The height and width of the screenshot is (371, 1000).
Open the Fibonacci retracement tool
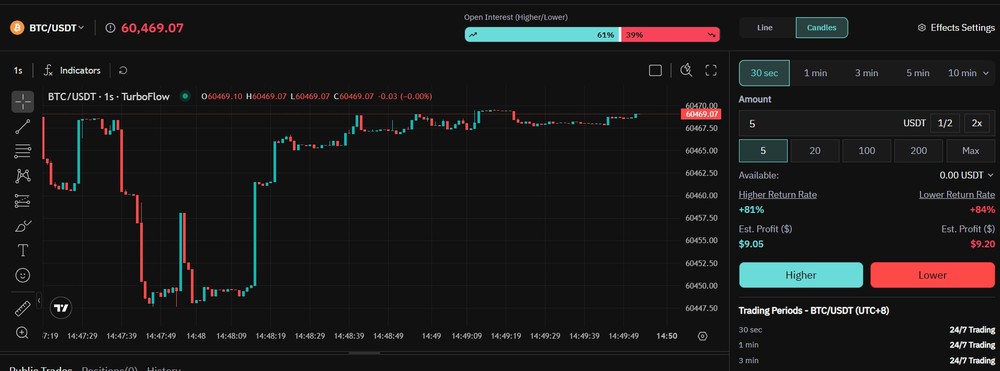(x=23, y=151)
